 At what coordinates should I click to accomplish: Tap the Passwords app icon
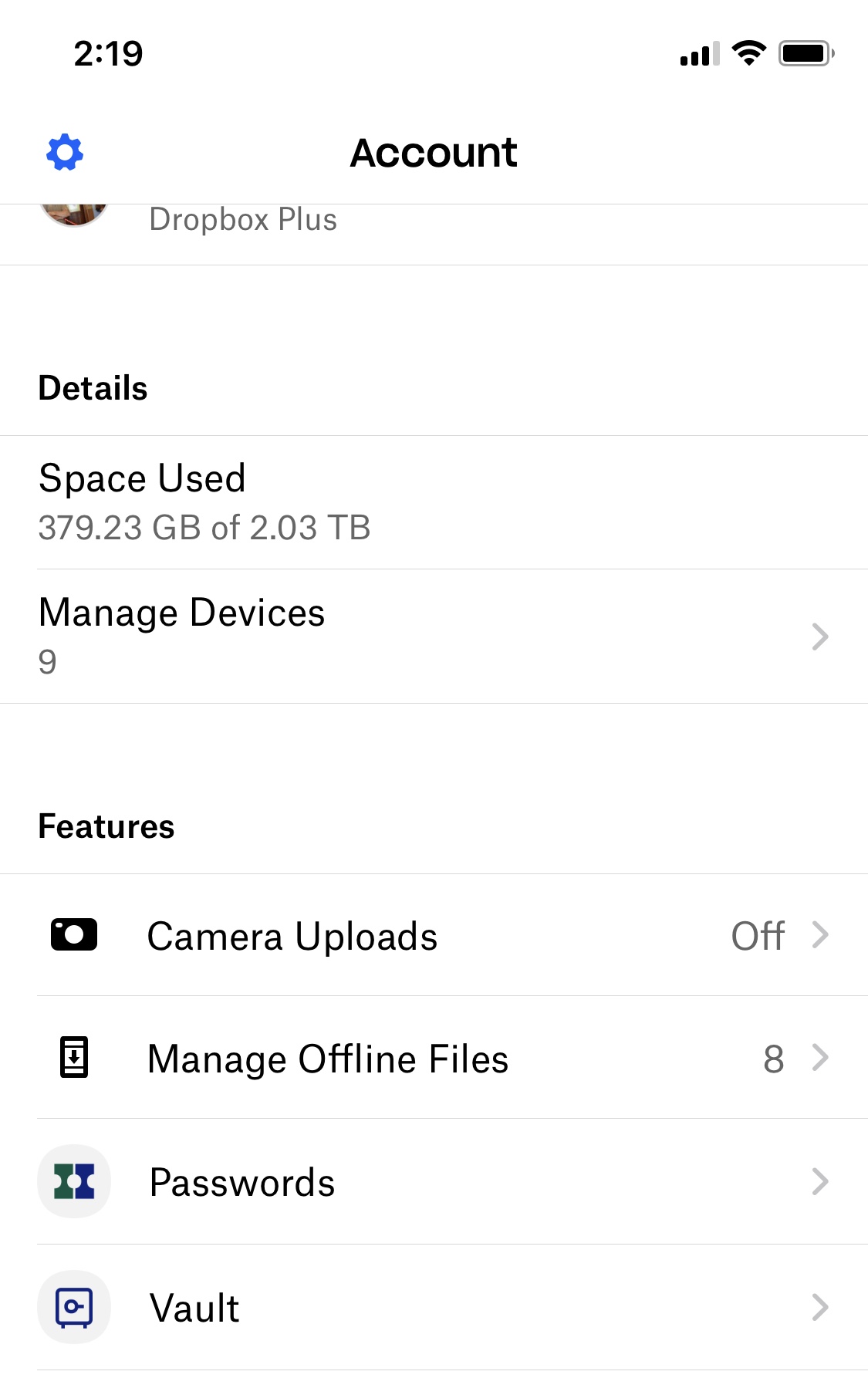74,1181
